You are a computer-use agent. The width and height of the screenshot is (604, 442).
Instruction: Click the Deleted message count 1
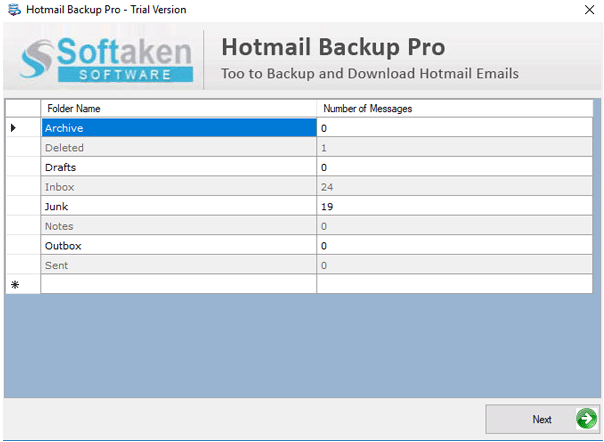455,147
